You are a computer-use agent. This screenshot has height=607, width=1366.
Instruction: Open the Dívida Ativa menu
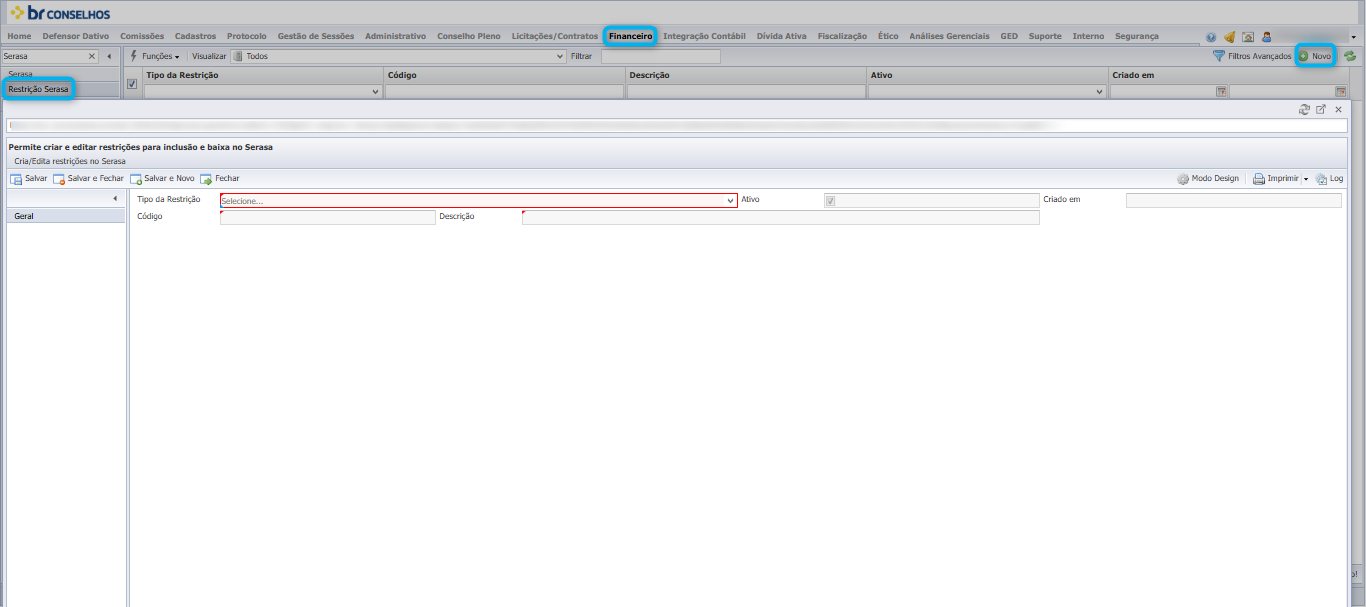781,36
